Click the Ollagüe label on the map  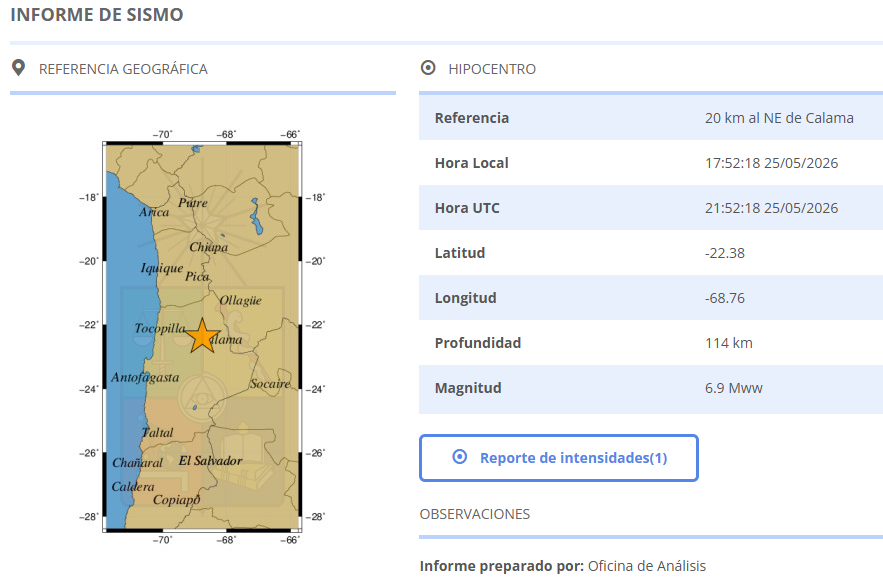pos(240,300)
